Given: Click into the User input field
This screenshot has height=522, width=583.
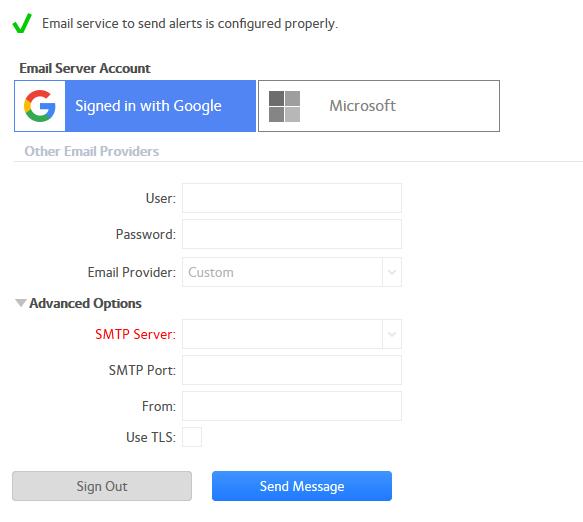Looking at the screenshot, I should point(292,198).
